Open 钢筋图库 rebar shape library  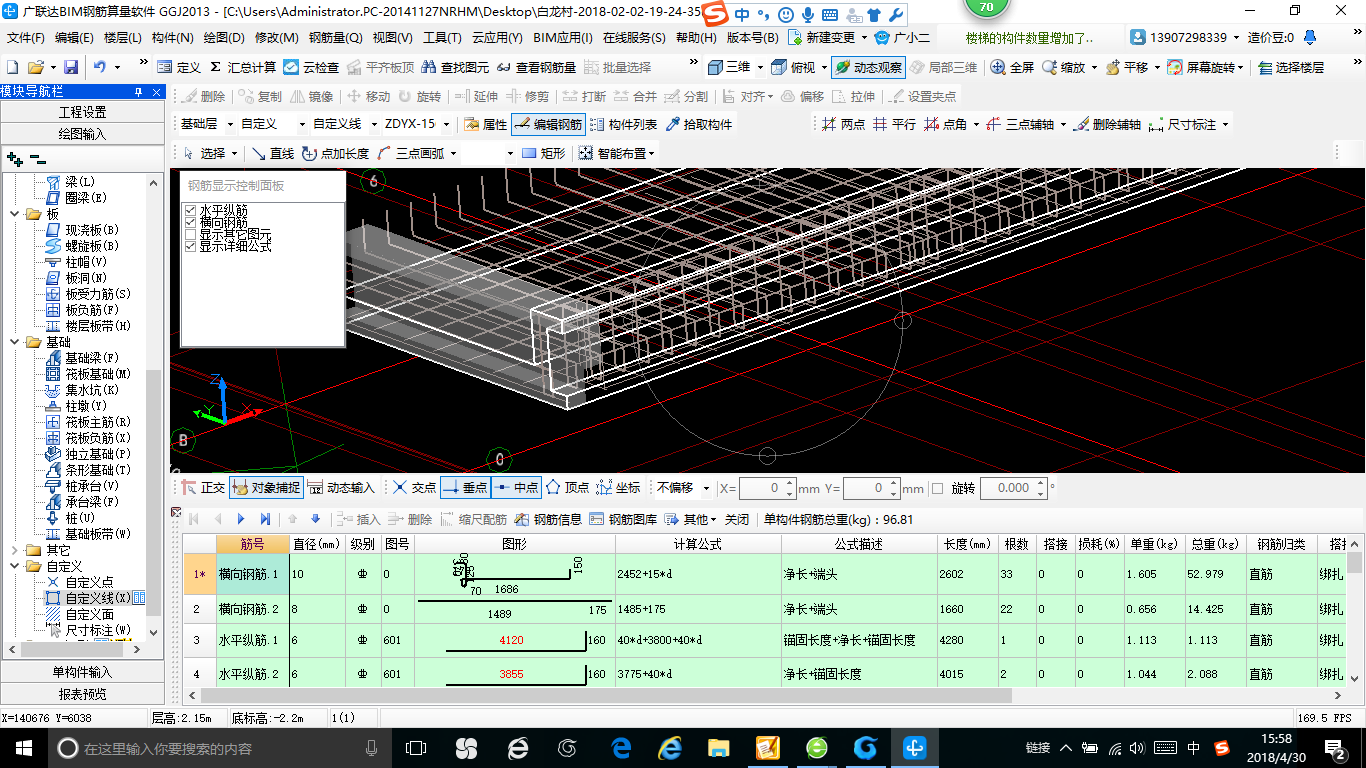coord(623,519)
